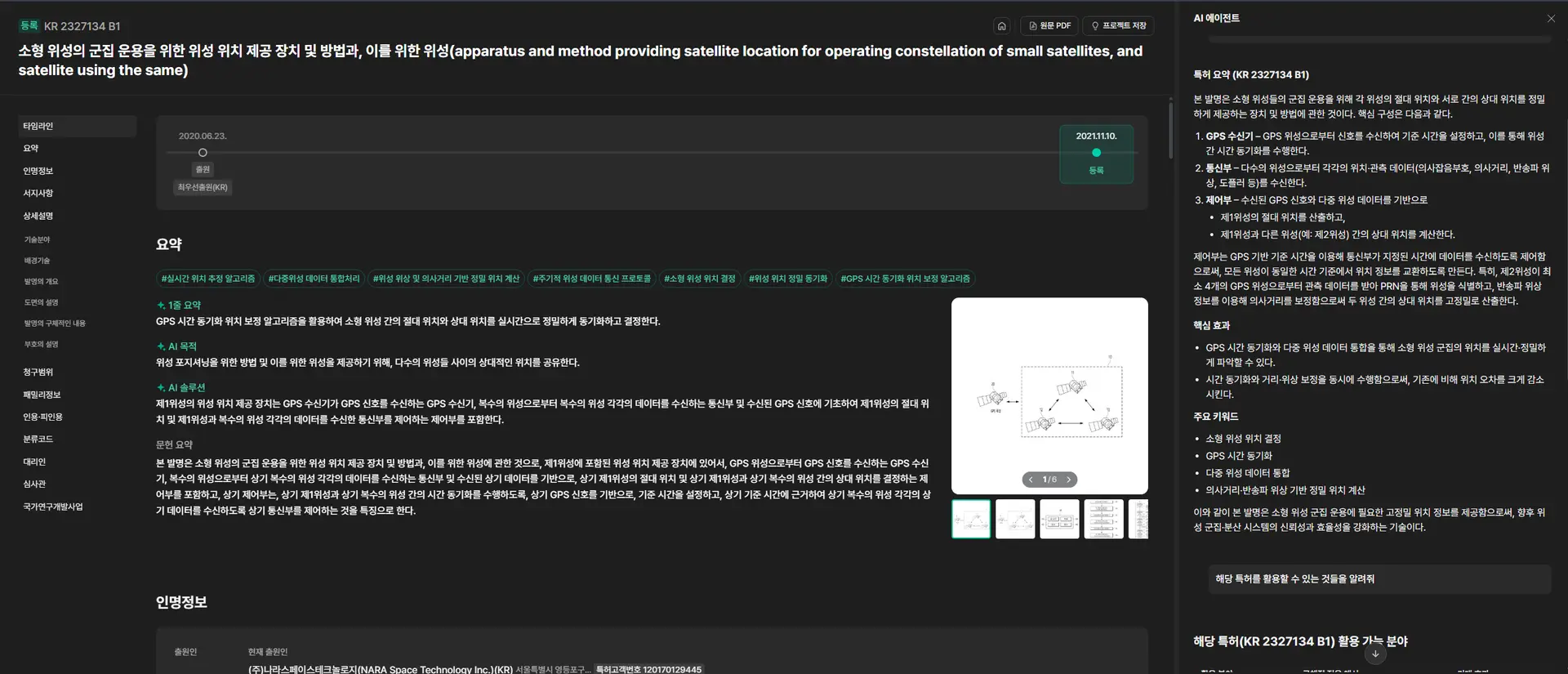Open 도면의 설명 subsection

[x=42, y=302]
